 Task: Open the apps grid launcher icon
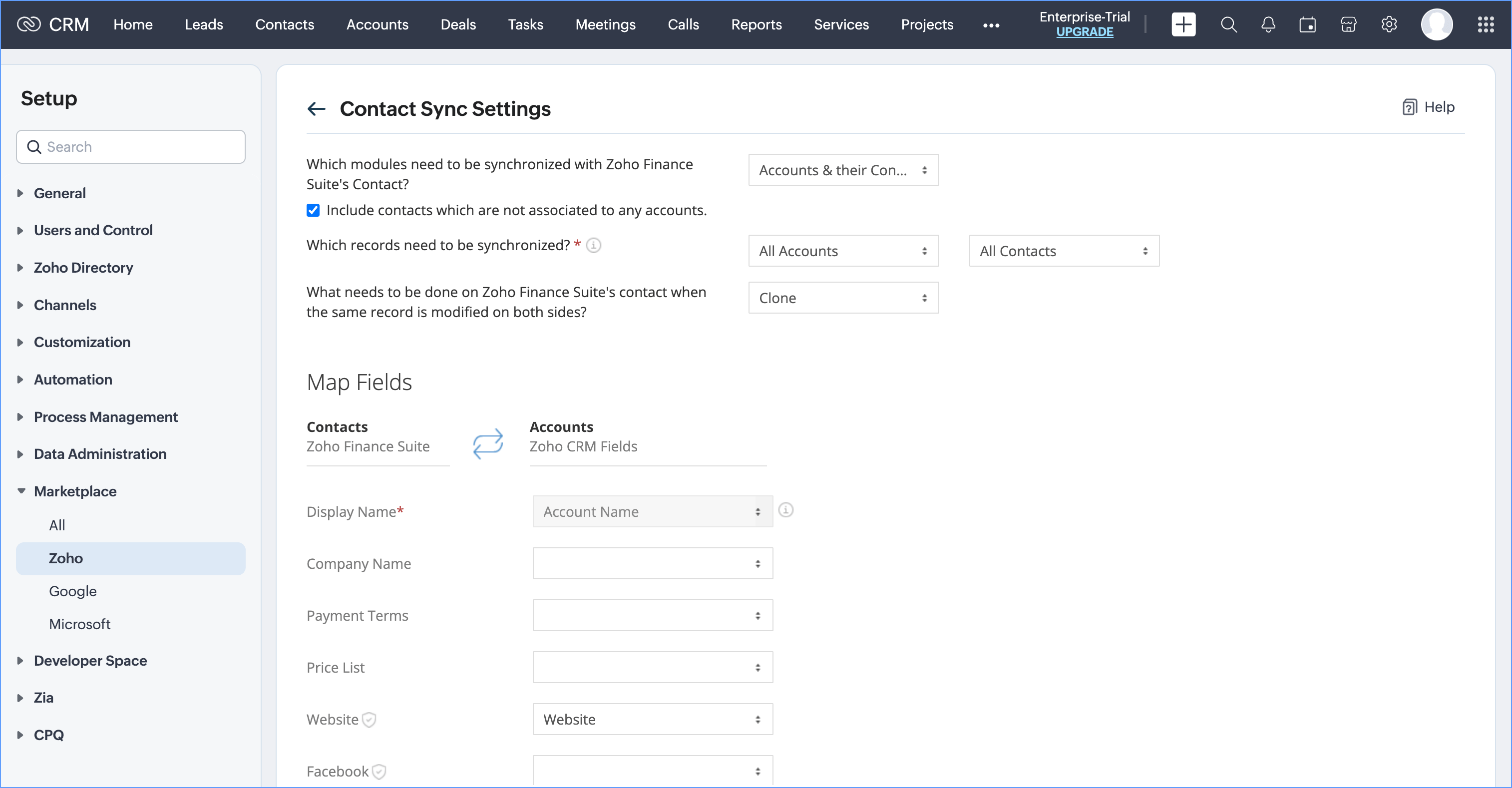pyautogui.click(x=1485, y=24)
